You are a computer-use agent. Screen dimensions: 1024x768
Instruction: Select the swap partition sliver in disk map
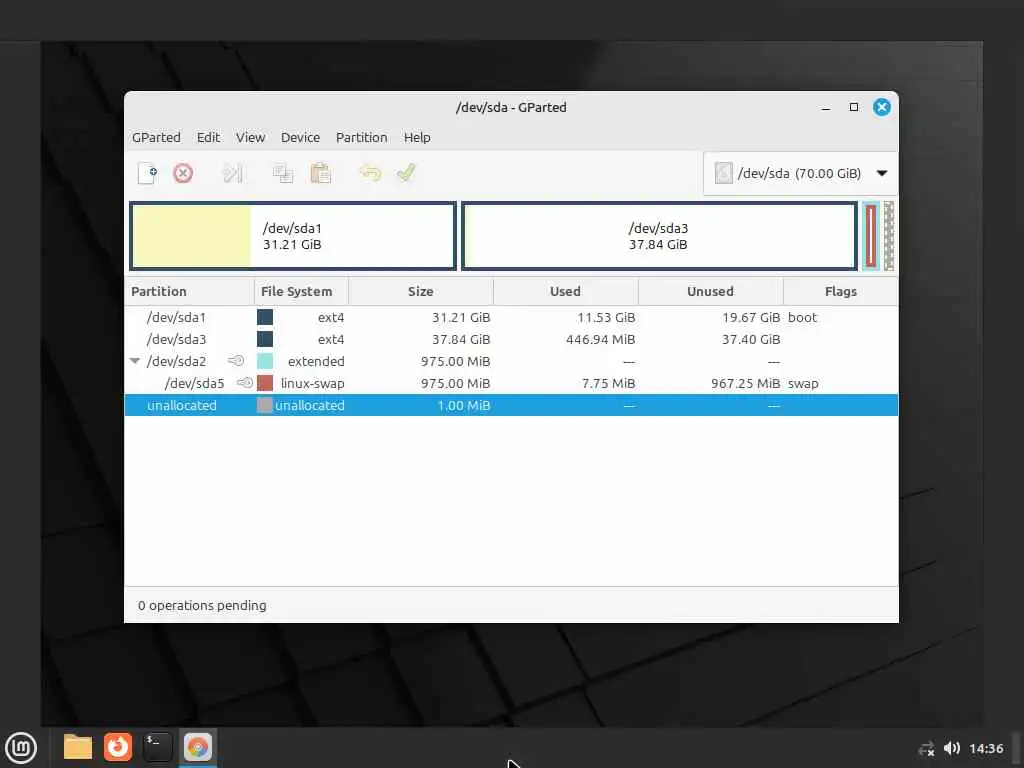click(x=871, y=236)
